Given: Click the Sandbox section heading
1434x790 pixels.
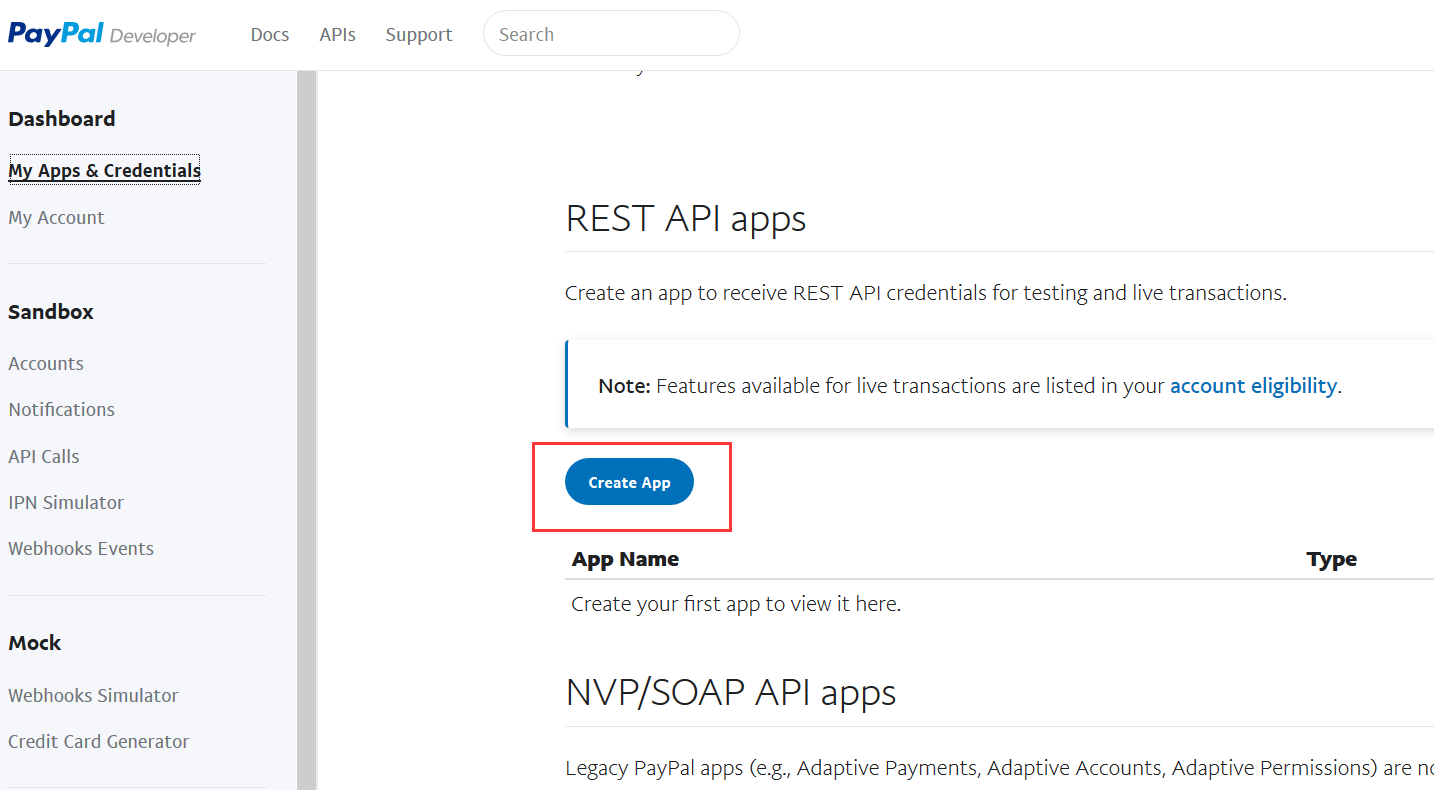Looking at the screenshot, I should [x=51, y=312].
